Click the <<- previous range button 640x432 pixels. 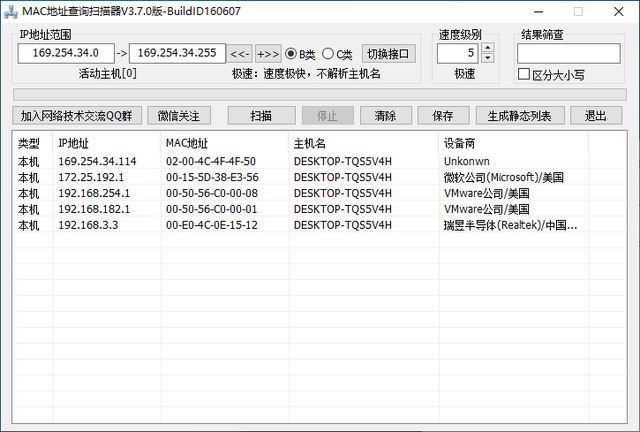240,54
